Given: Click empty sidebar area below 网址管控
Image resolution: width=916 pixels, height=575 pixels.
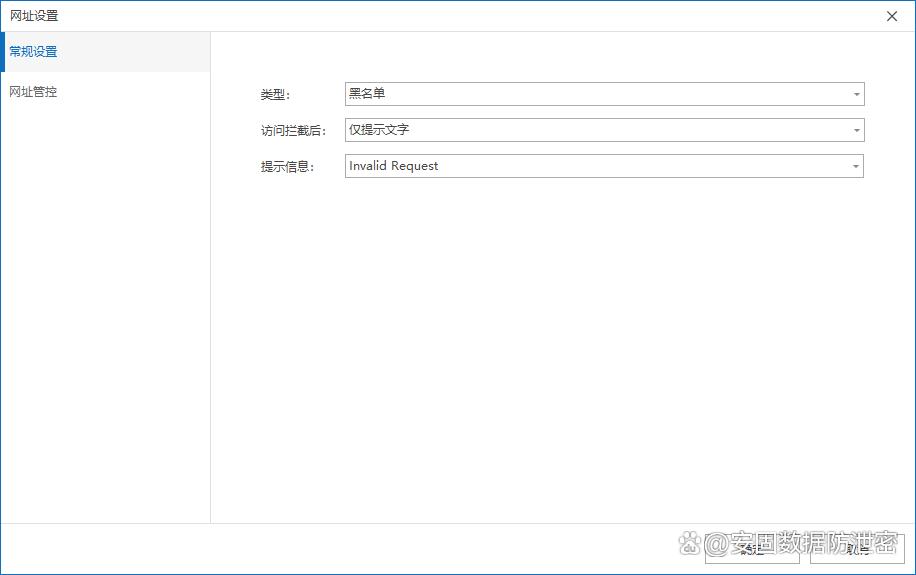Looking at the screenshot, I should (105, 300).
